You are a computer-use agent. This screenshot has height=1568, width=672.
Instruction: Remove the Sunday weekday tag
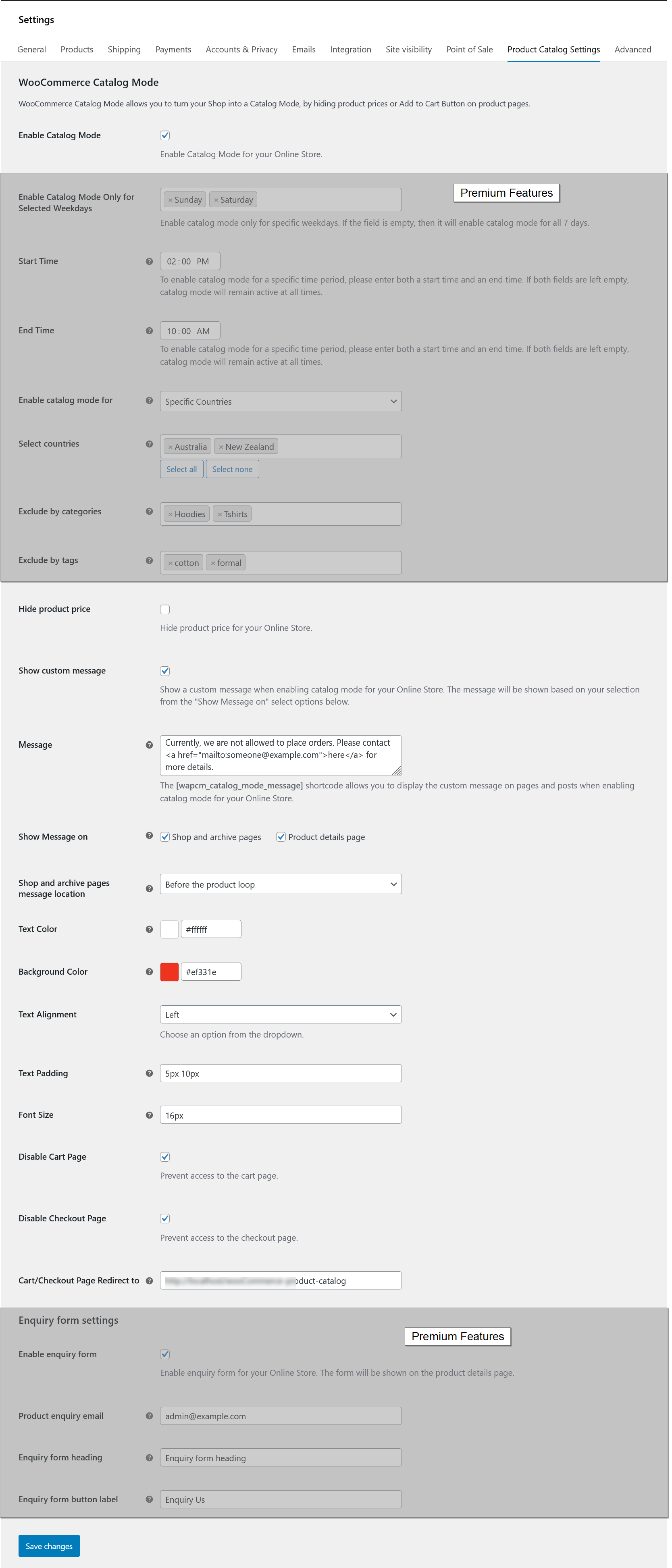click(x=171, y=200)
